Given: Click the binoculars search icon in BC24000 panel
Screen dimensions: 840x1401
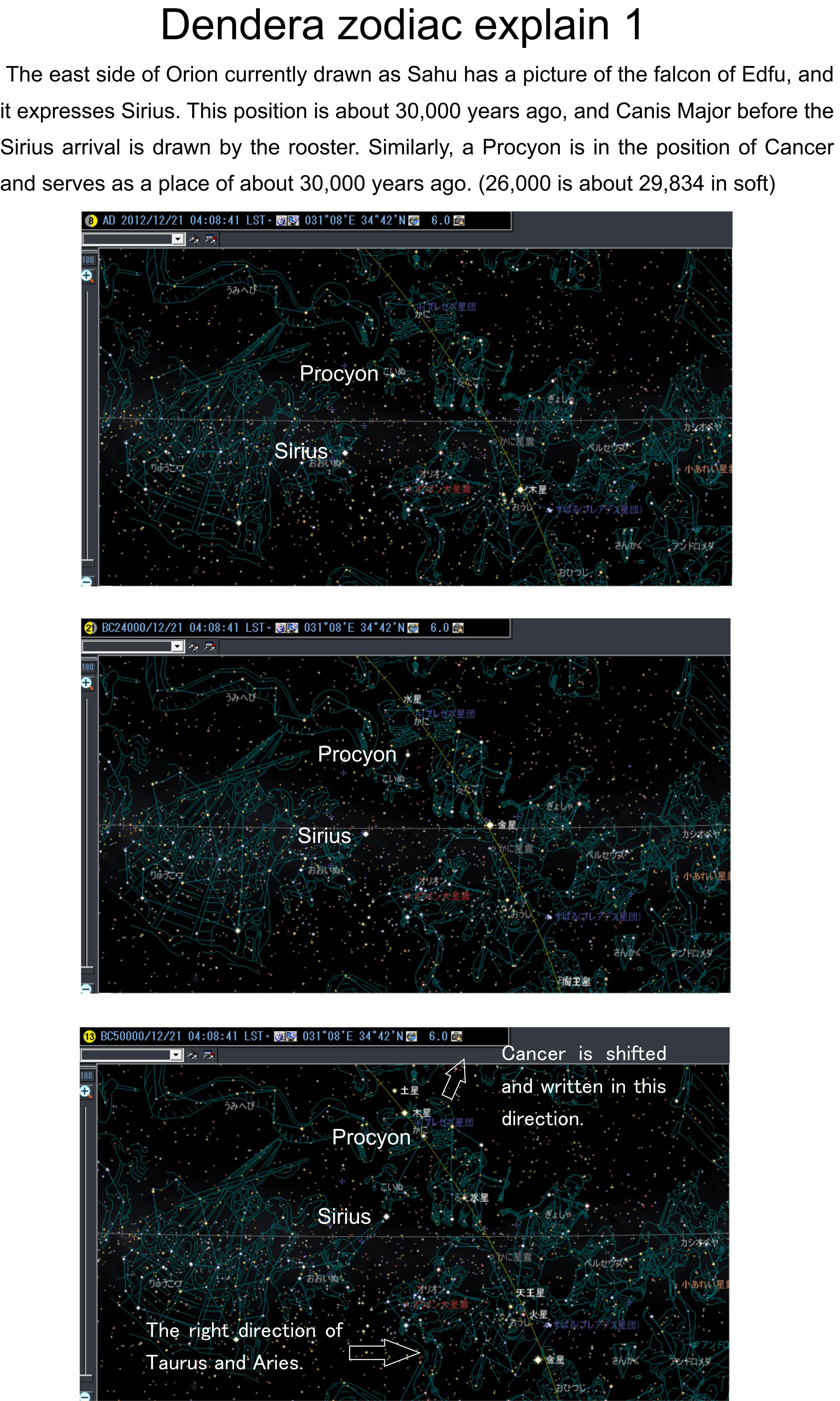Looking at the screenshot, I should [x=194, y=647].
